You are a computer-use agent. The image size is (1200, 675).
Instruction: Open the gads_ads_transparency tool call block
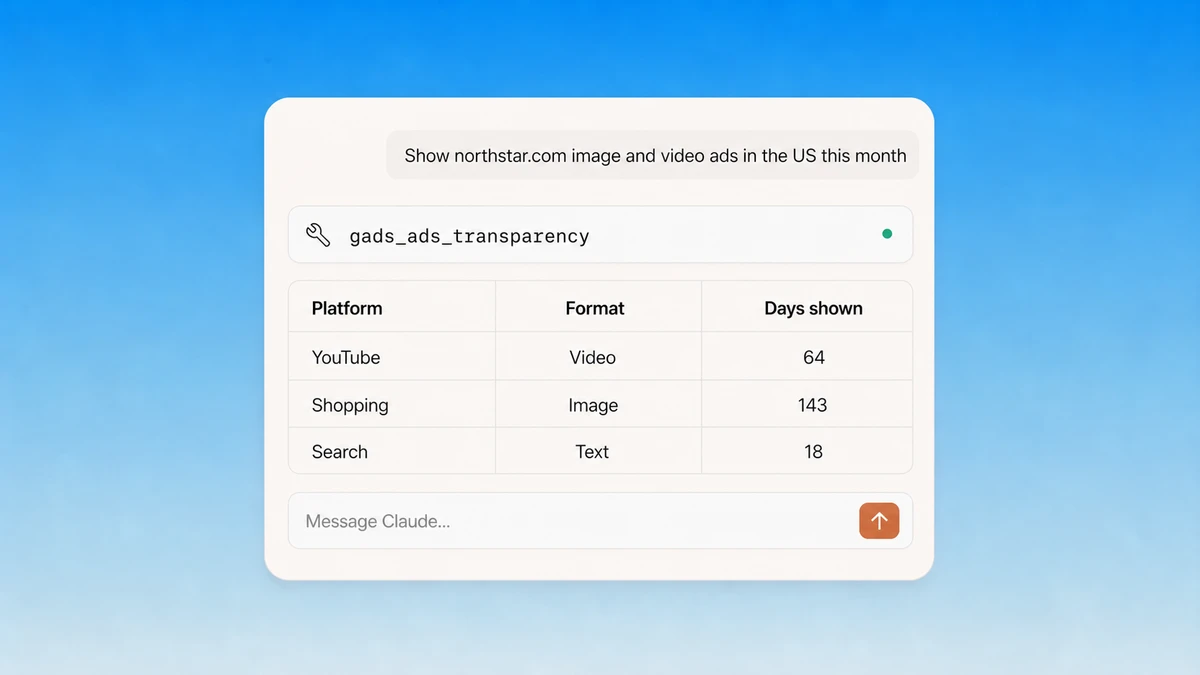click(600, 235)
